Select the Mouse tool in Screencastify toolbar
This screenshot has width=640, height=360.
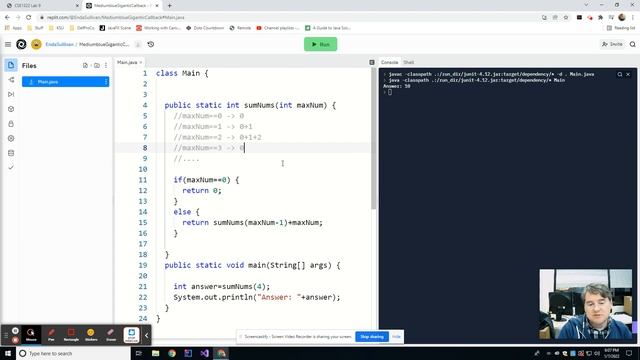pos(31,335)
